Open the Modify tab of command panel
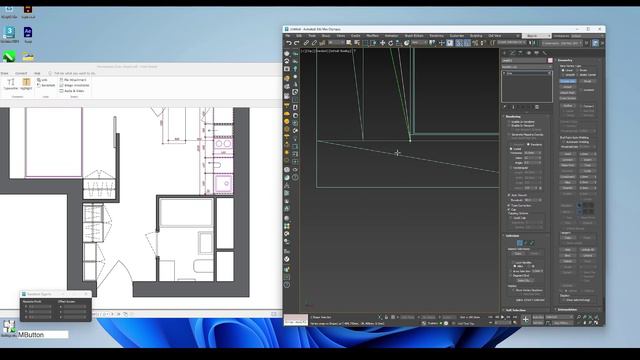 512,53
